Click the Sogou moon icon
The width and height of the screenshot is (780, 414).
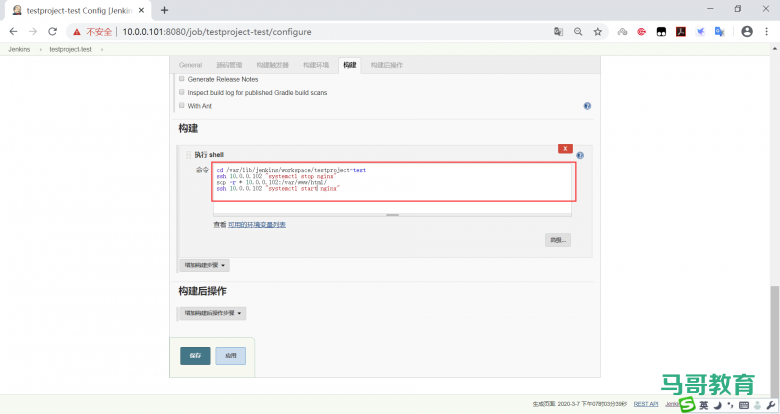pyautogui.click(x=717, y=405)
